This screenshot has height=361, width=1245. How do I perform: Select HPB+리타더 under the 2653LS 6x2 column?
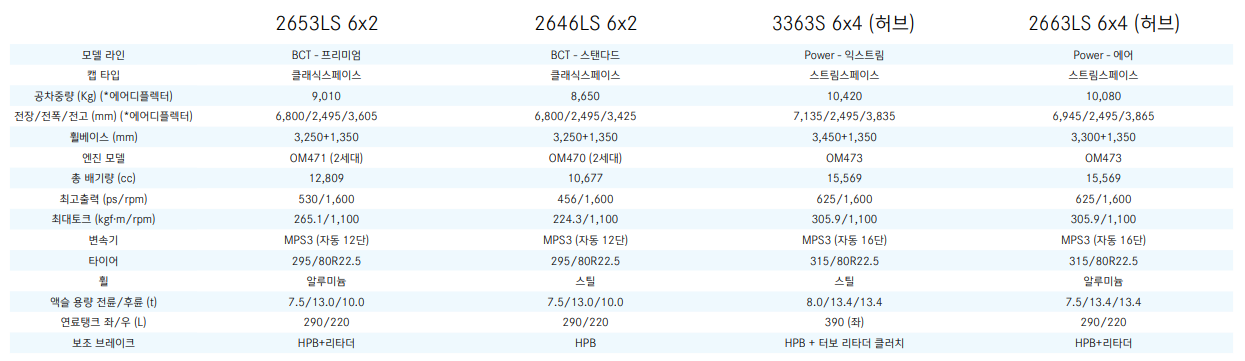pos(327,344)
